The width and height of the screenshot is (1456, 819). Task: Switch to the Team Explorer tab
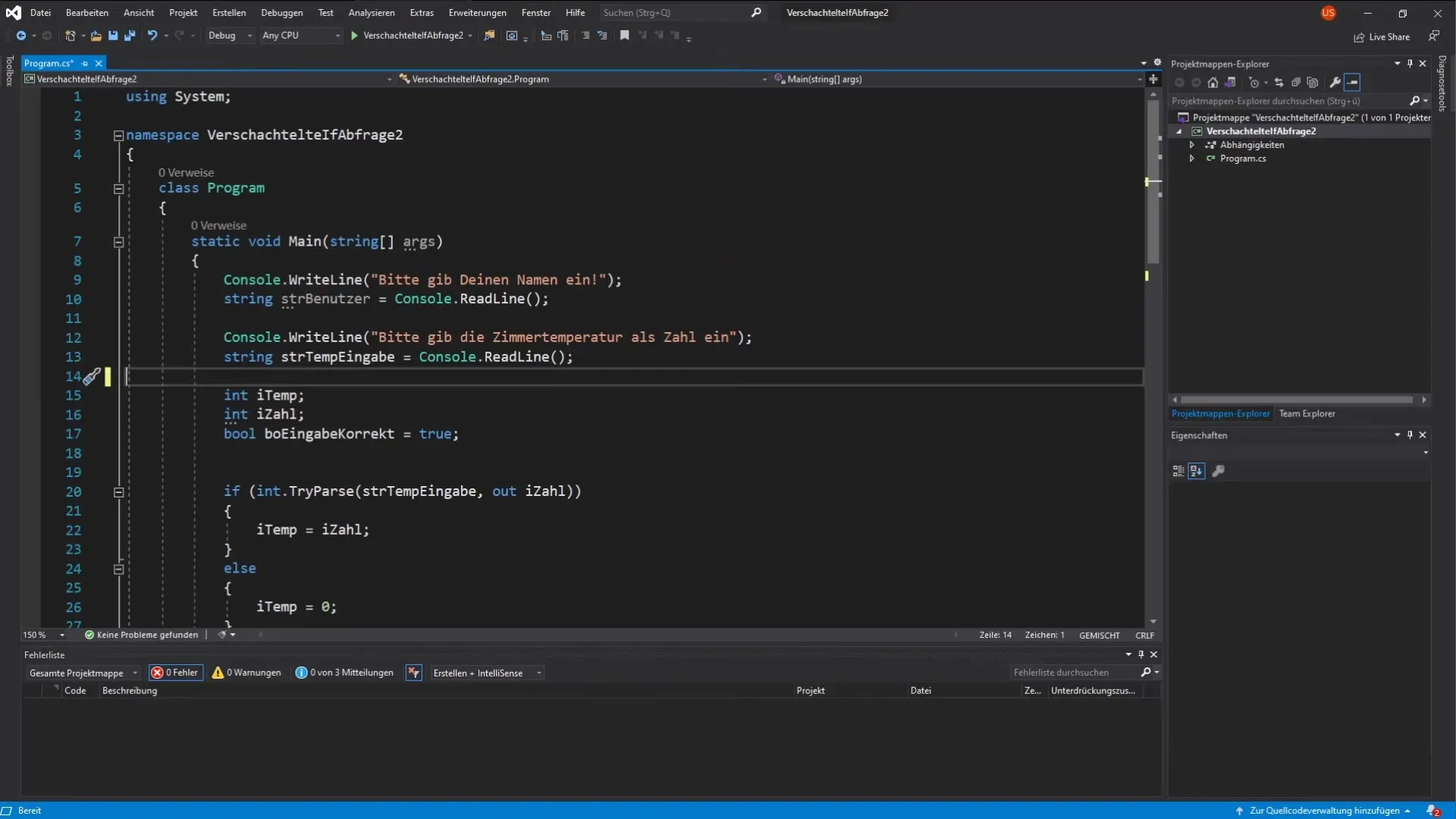(1307, 414)
